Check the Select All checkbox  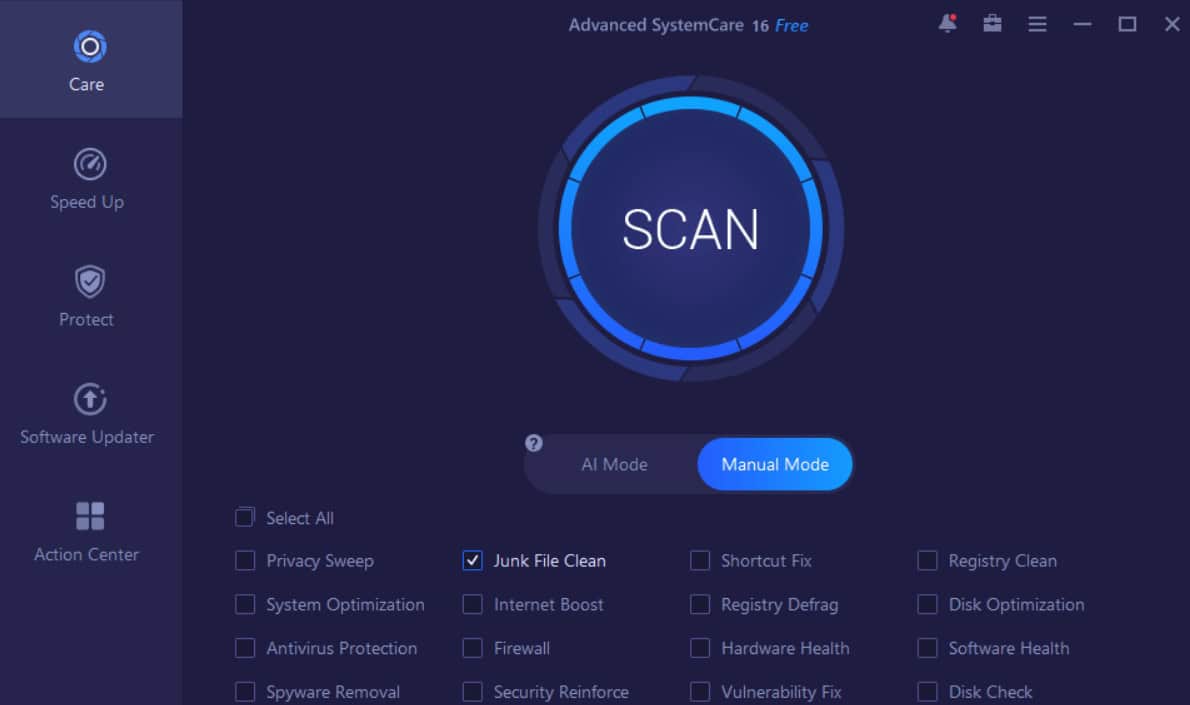pos(244,518)
